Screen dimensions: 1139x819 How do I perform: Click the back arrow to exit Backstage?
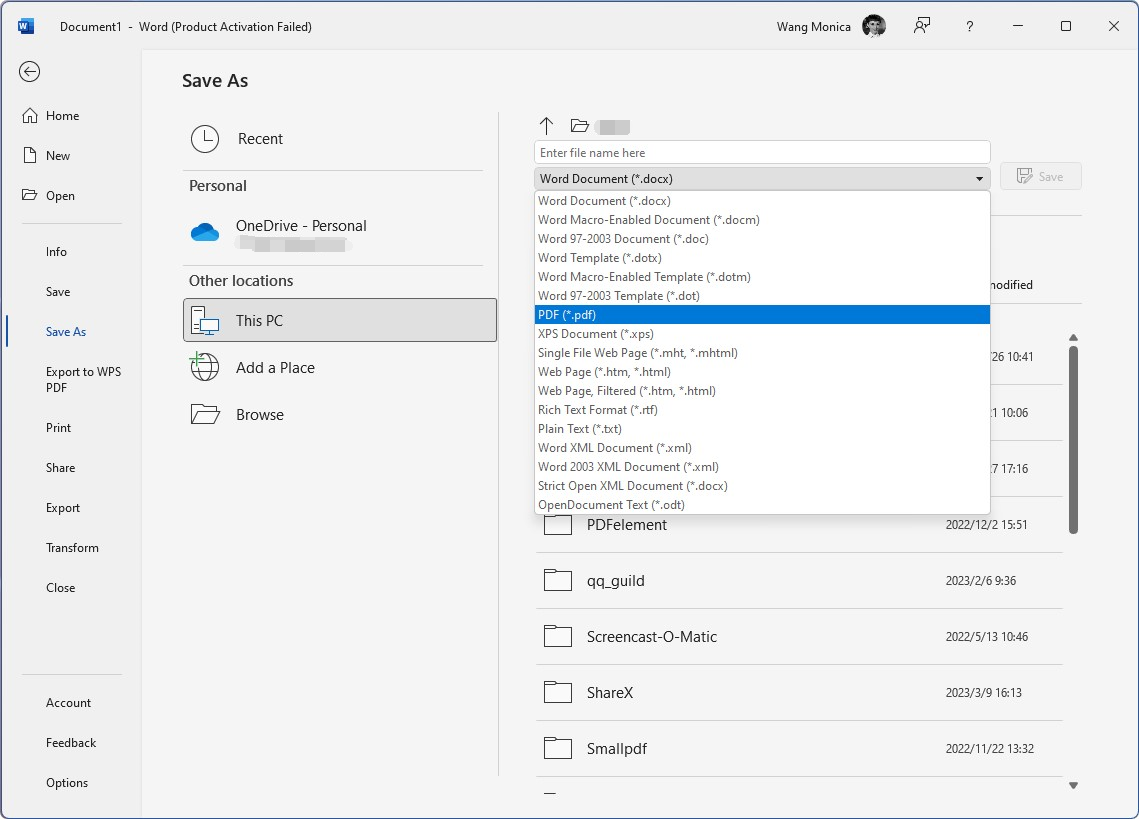click(29, 71)
